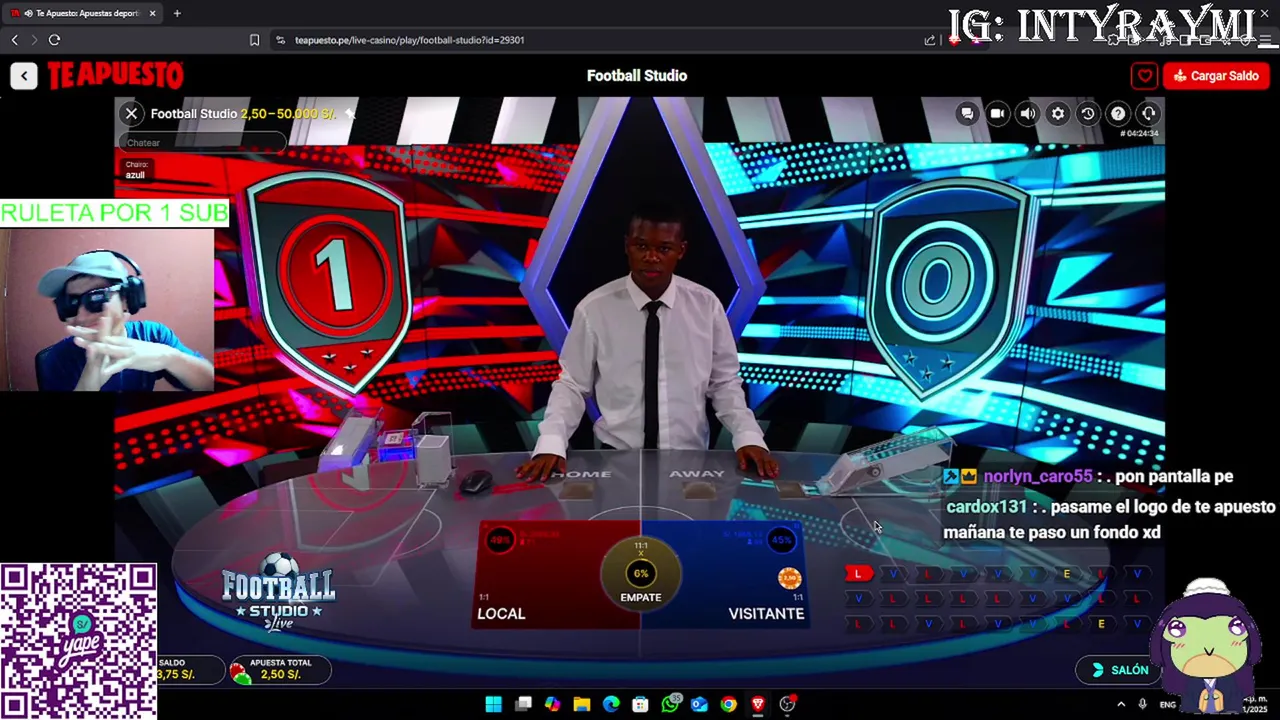Open the help question mark icon

click(1118, 114)
